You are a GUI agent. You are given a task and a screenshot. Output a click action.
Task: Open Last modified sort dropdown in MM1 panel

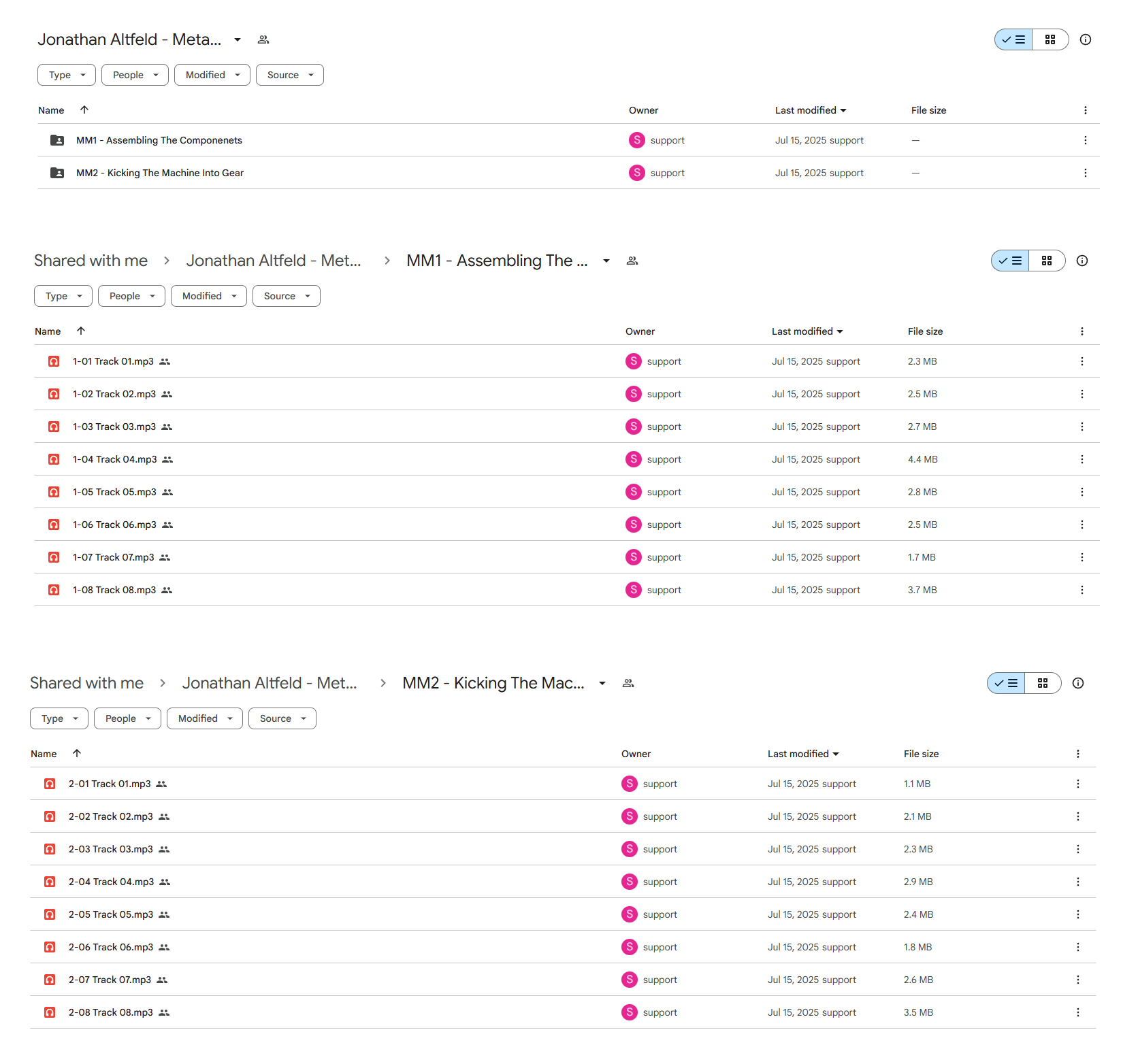coord(807,331)
